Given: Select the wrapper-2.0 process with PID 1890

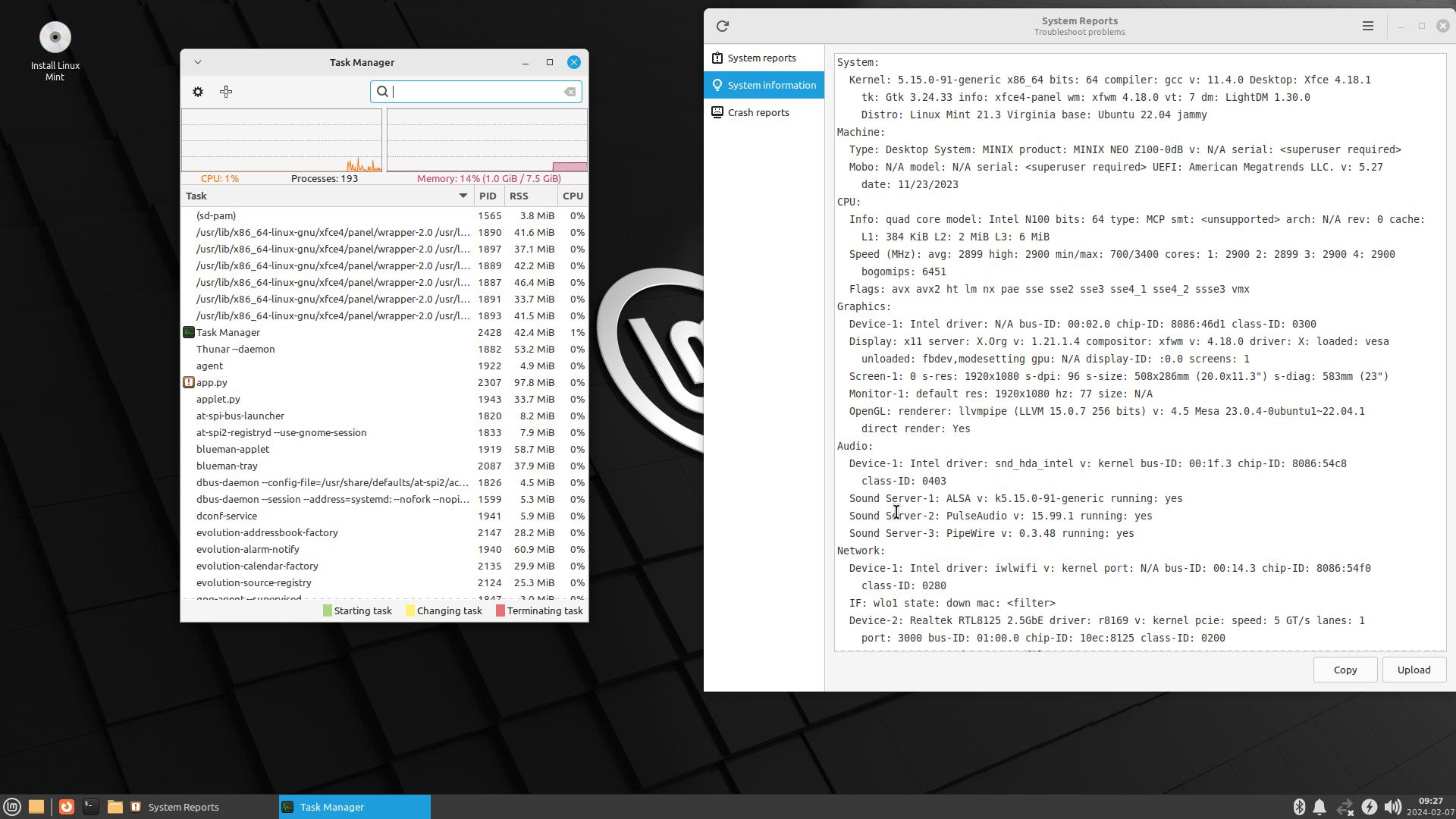Looking at the screenshot, I should [x=384, y=232].
